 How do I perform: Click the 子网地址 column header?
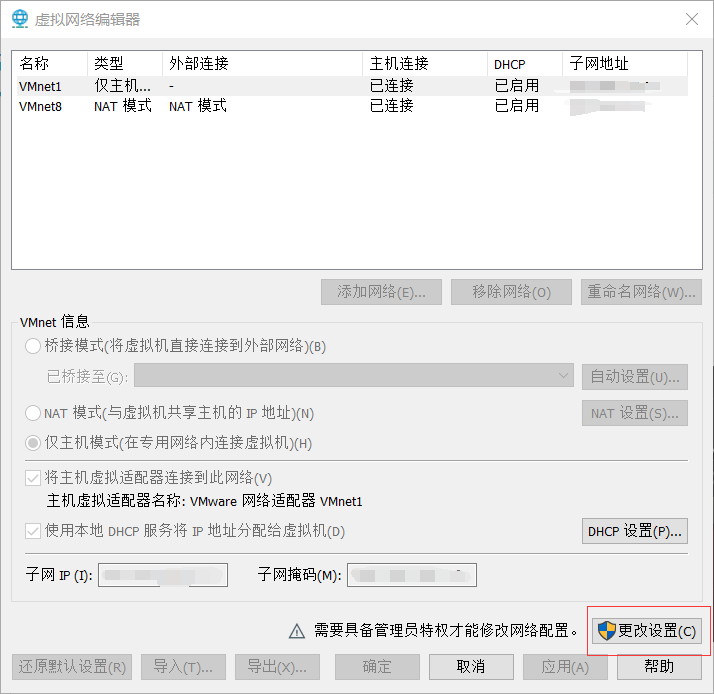pyautogui.click(x=625, y=63)
